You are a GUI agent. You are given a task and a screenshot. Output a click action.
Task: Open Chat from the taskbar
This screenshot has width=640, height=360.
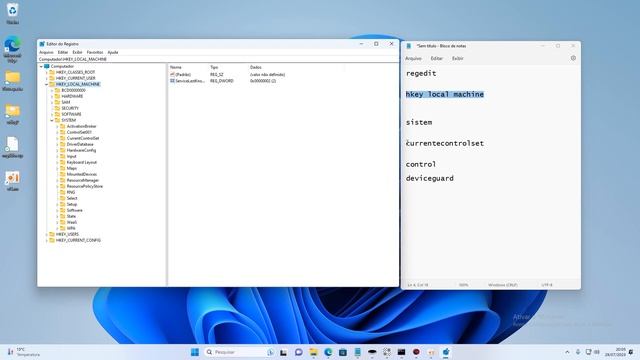298,352
